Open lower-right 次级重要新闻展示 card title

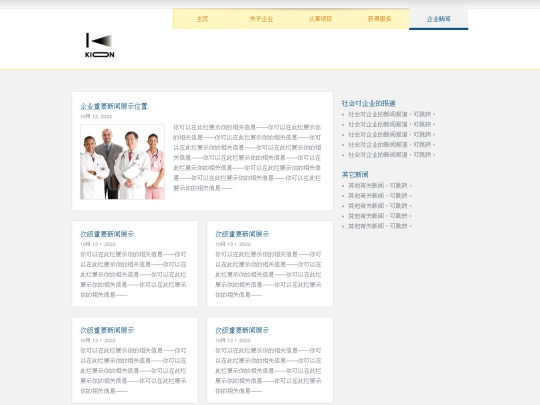click(242, 330)
